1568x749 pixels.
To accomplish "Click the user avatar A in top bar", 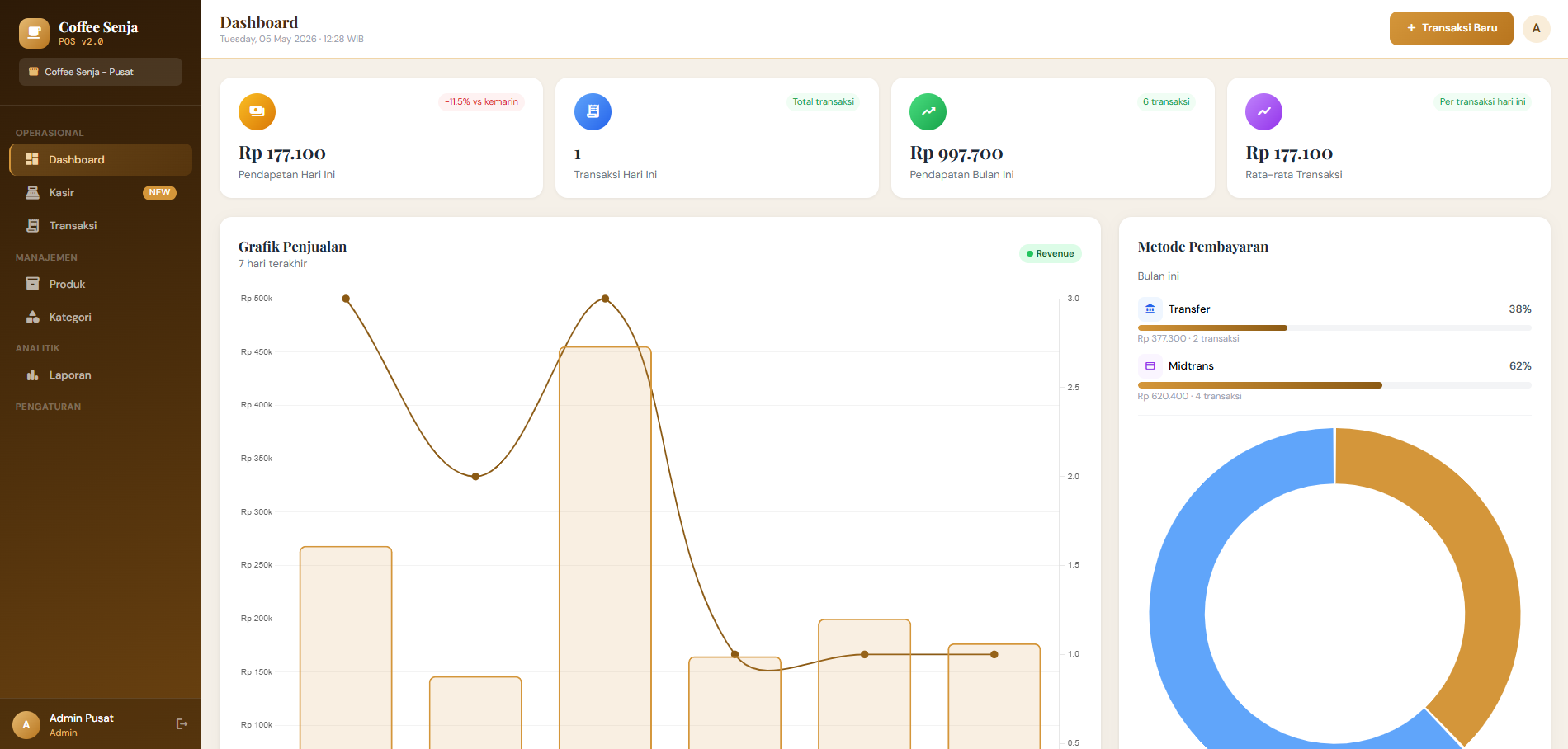I will coord(1536,28).
